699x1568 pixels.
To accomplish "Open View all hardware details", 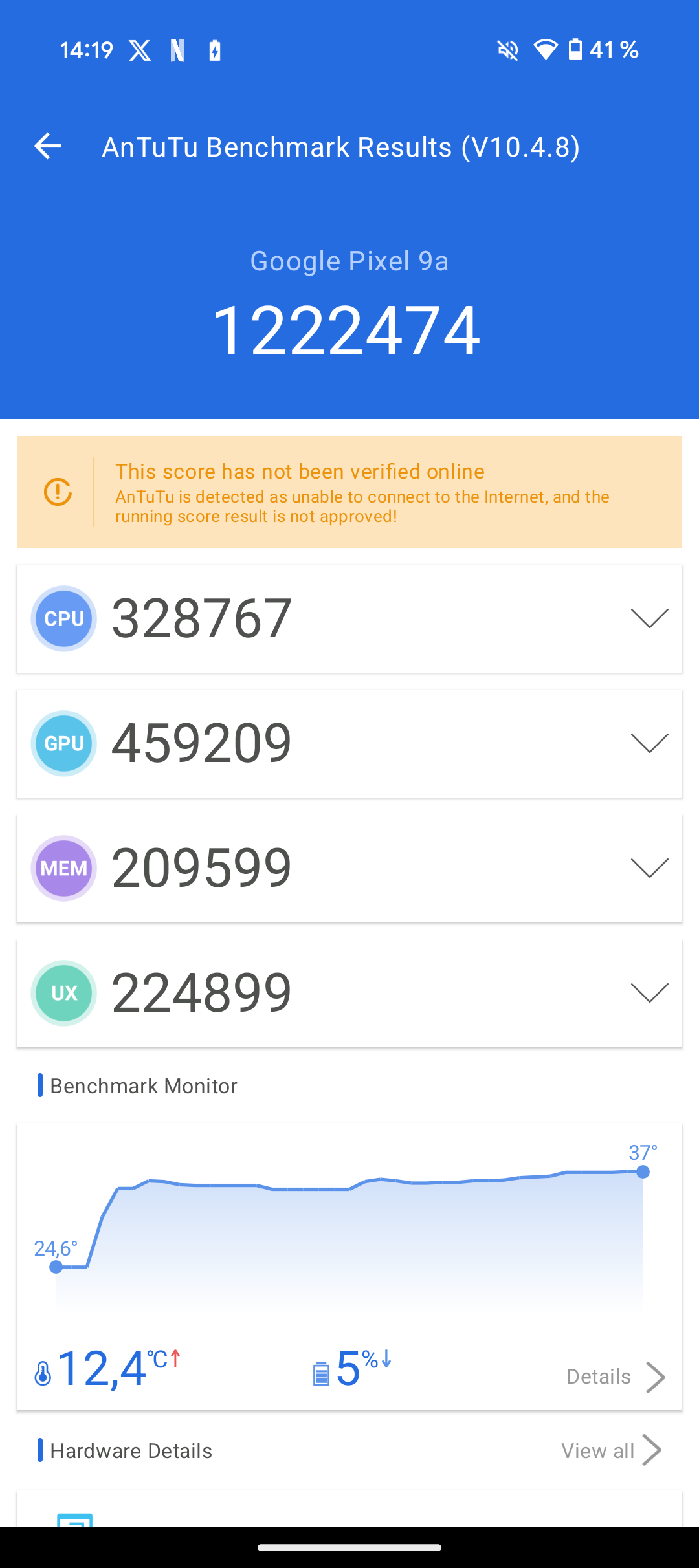I will coord(610,1451).
